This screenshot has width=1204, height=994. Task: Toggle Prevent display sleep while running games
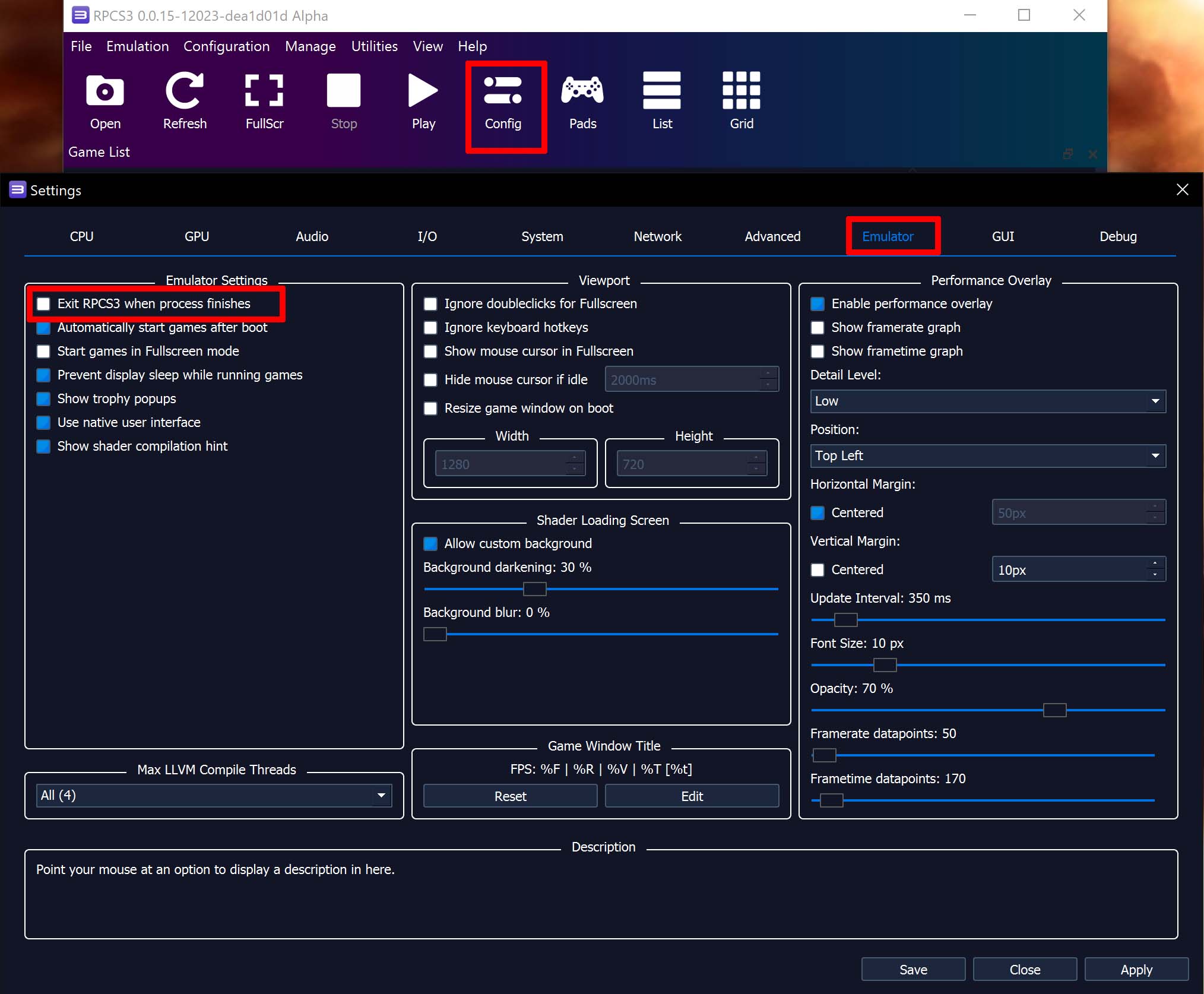click(x=43, y=375)
